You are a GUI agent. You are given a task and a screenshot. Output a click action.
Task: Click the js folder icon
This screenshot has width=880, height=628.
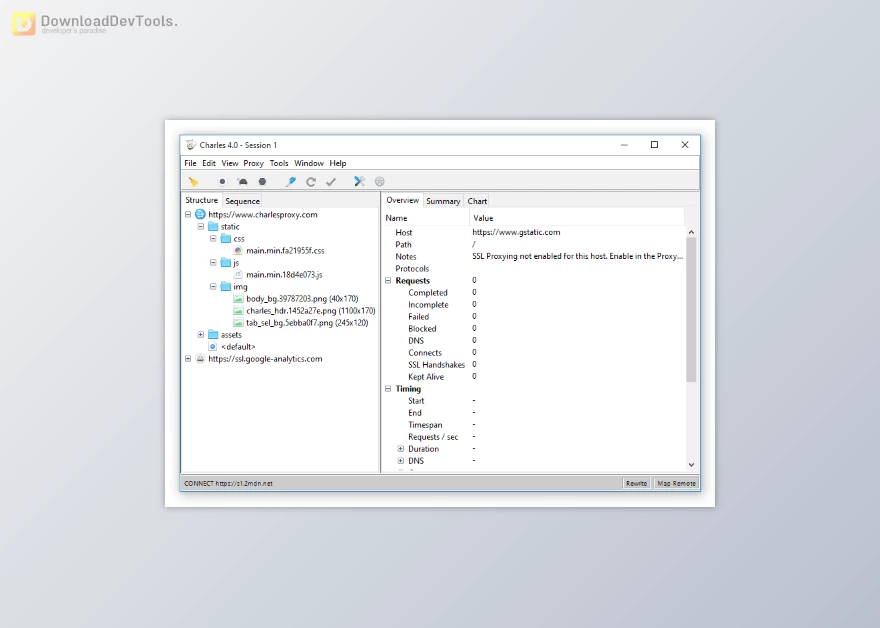226,263
